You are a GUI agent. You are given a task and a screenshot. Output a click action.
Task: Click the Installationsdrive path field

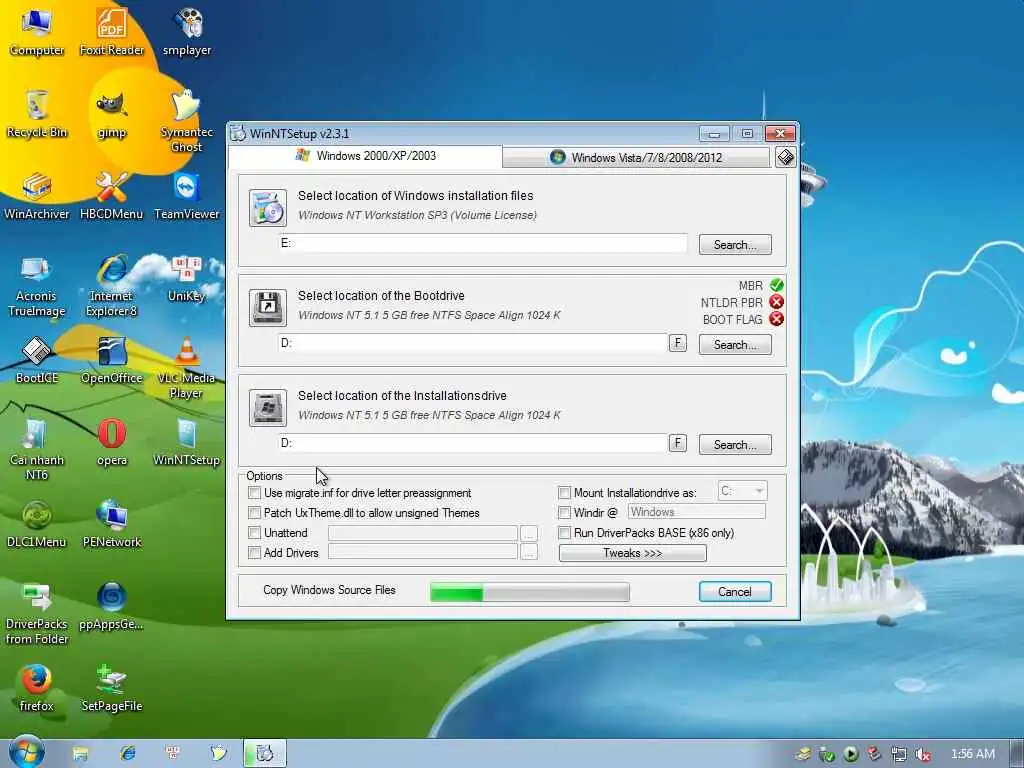coord(473,443)
